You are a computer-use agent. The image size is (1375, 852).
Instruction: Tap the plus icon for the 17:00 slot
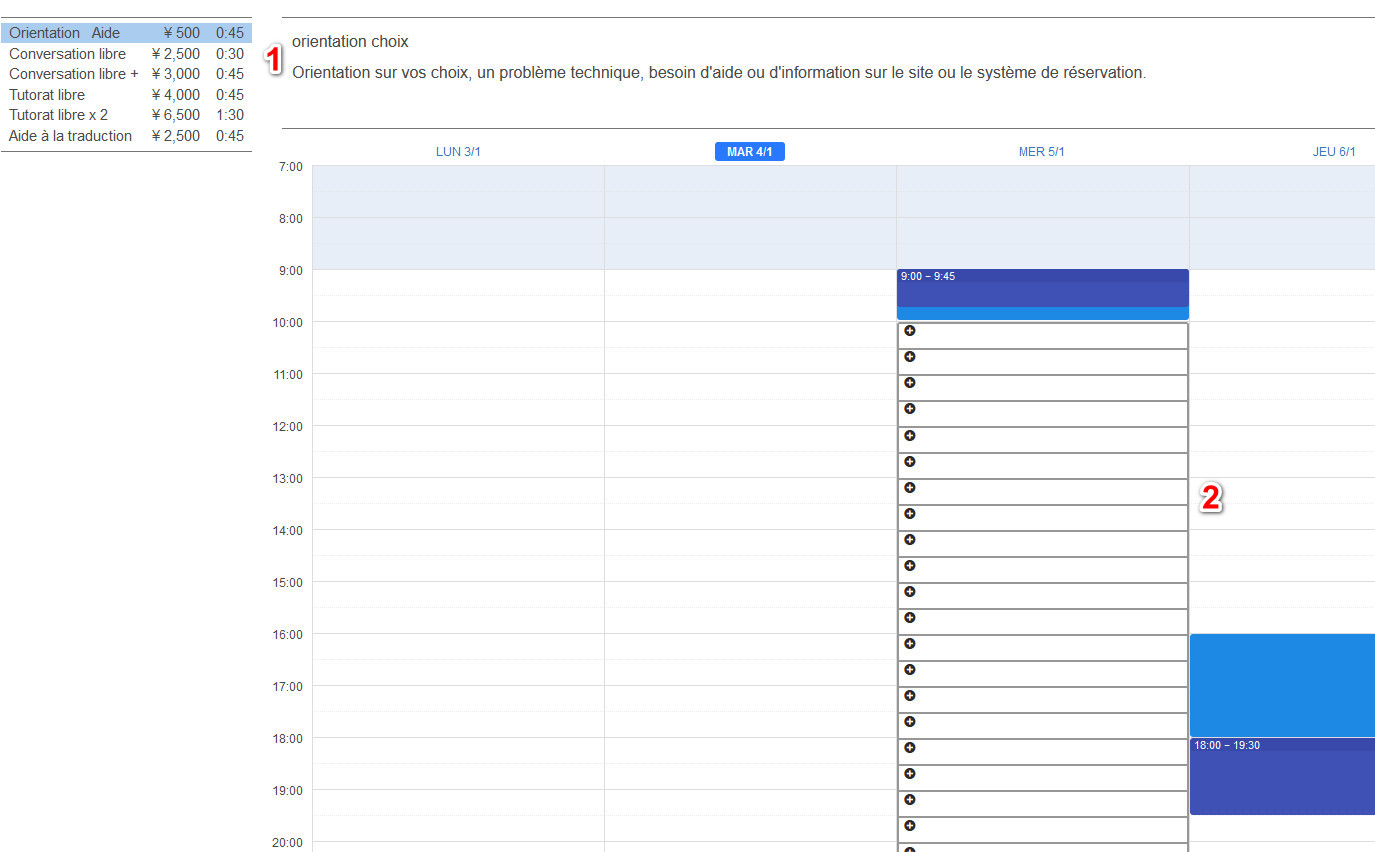910,696
